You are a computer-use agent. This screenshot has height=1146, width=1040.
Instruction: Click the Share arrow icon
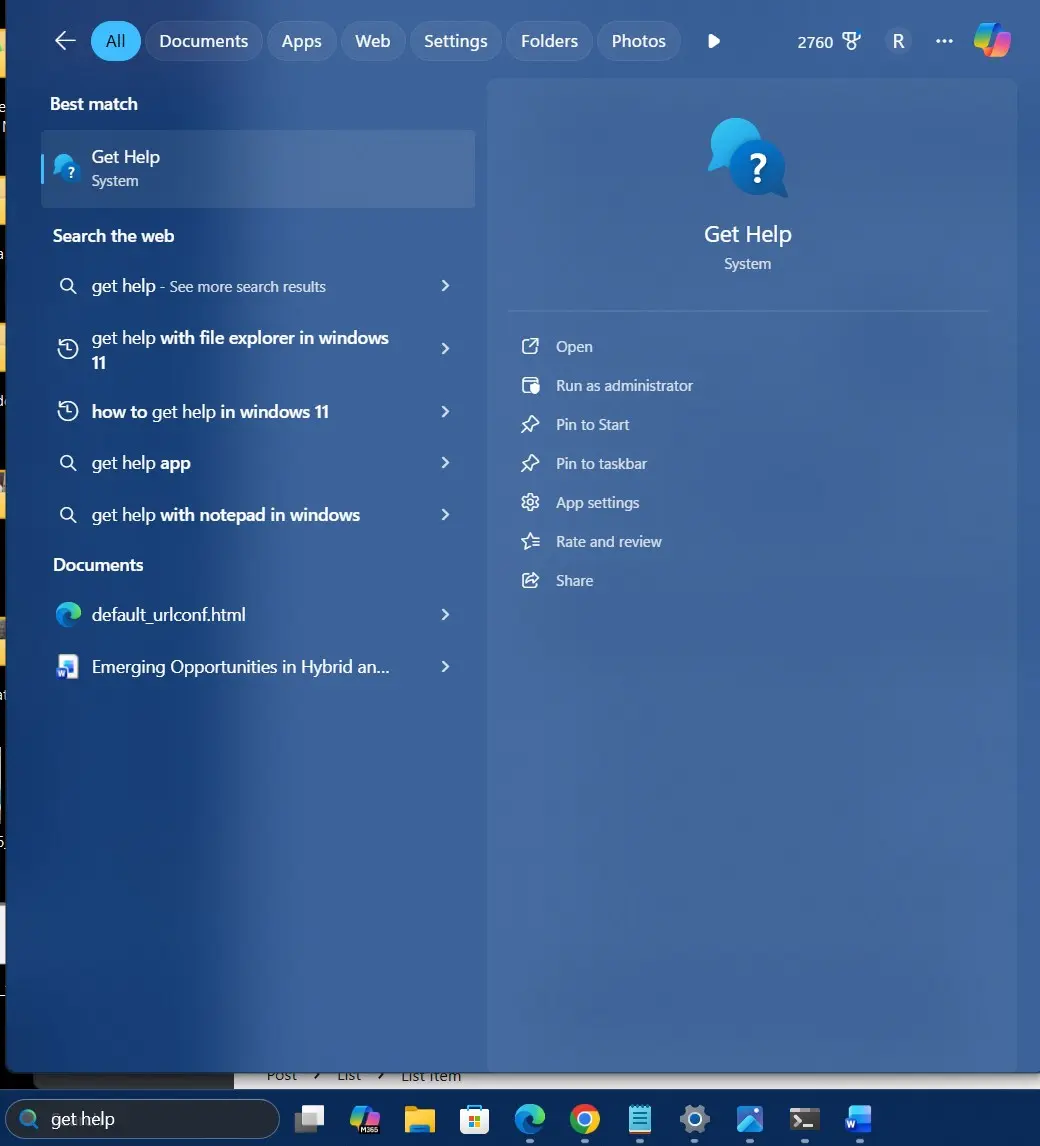530,580
